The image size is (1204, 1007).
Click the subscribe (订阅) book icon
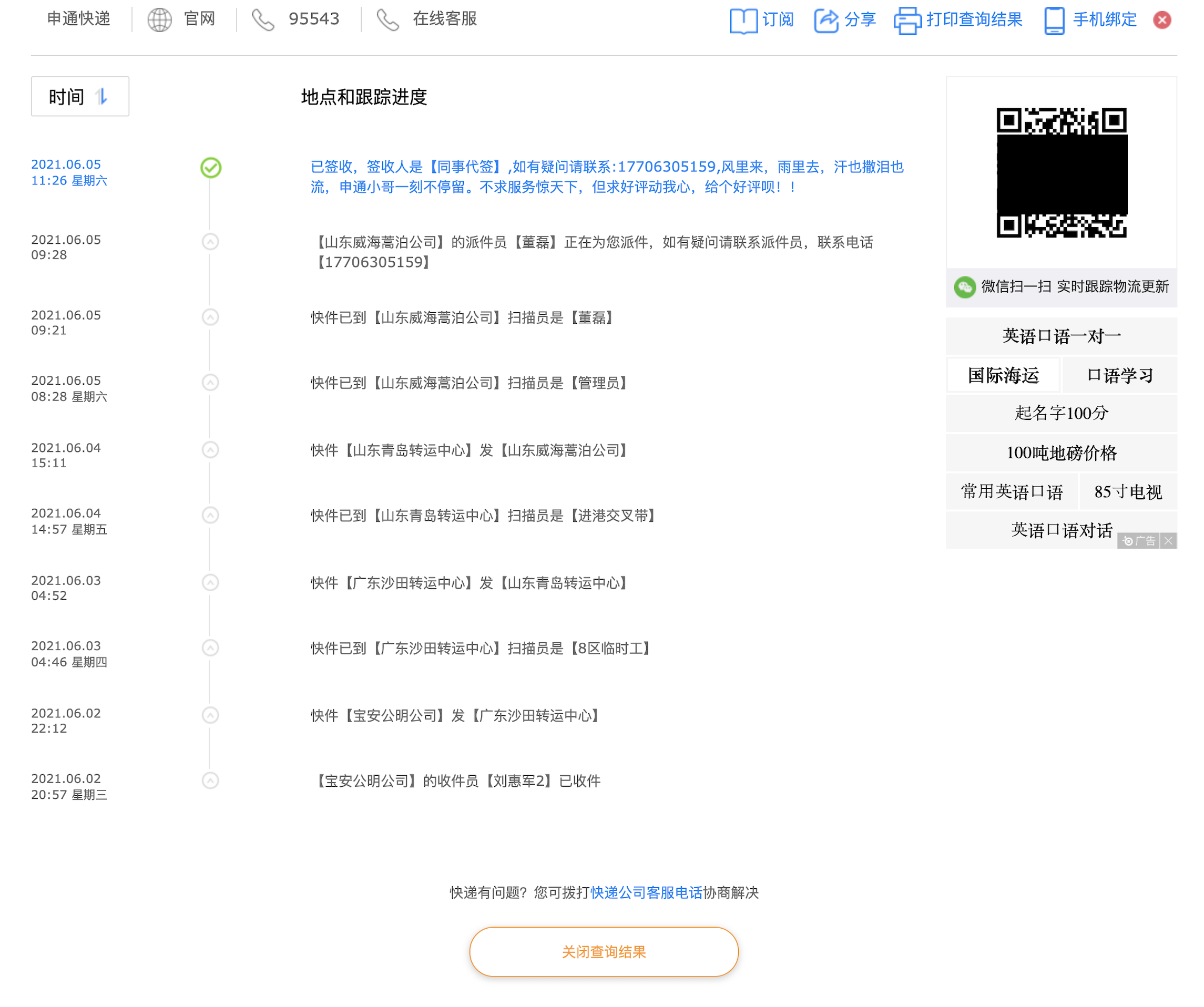pyautogui.click(x=743, y=20)
